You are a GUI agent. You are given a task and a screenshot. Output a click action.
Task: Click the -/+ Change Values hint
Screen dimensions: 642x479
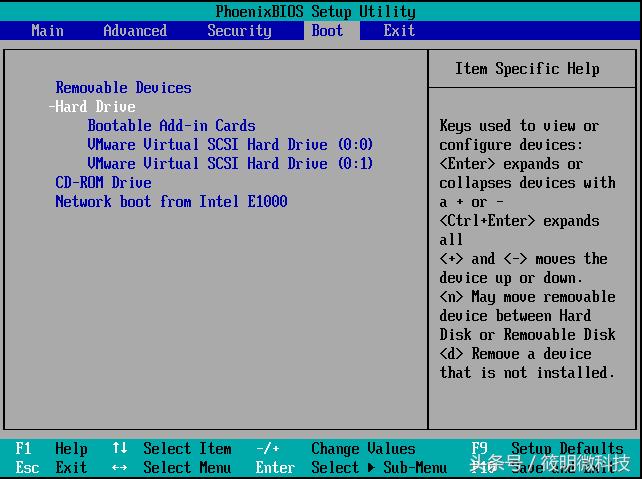click(x=336, y=448)
